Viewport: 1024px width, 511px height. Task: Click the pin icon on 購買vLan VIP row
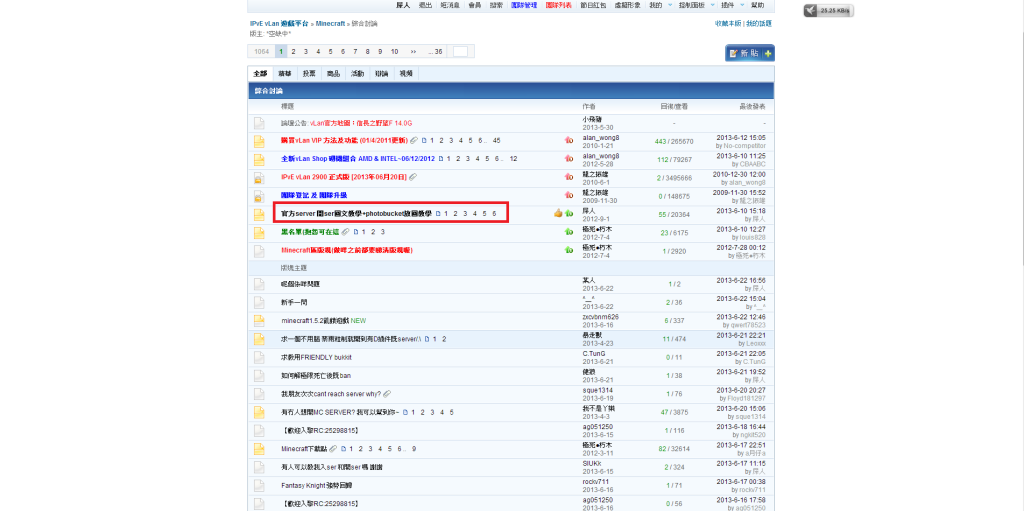569,141
